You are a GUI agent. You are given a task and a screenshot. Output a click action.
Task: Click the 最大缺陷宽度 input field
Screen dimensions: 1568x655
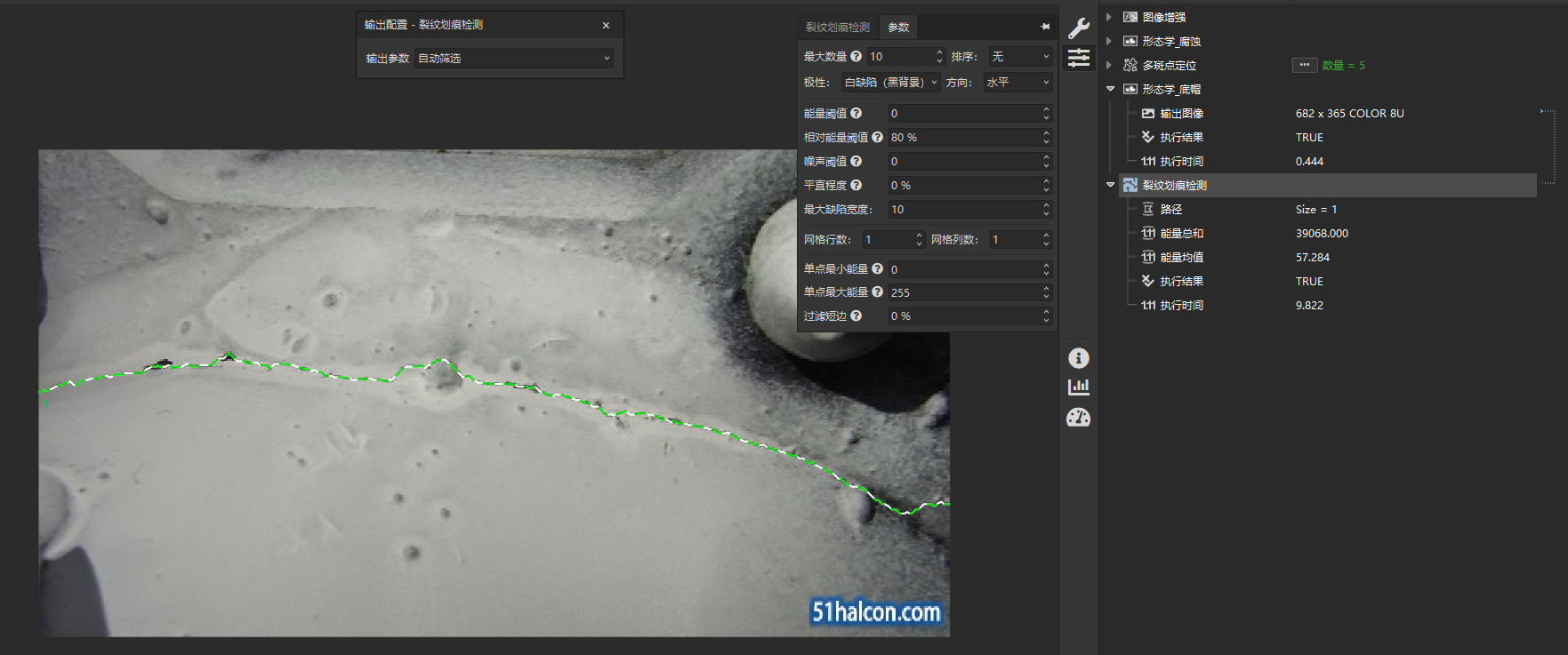tap(964, 210)
